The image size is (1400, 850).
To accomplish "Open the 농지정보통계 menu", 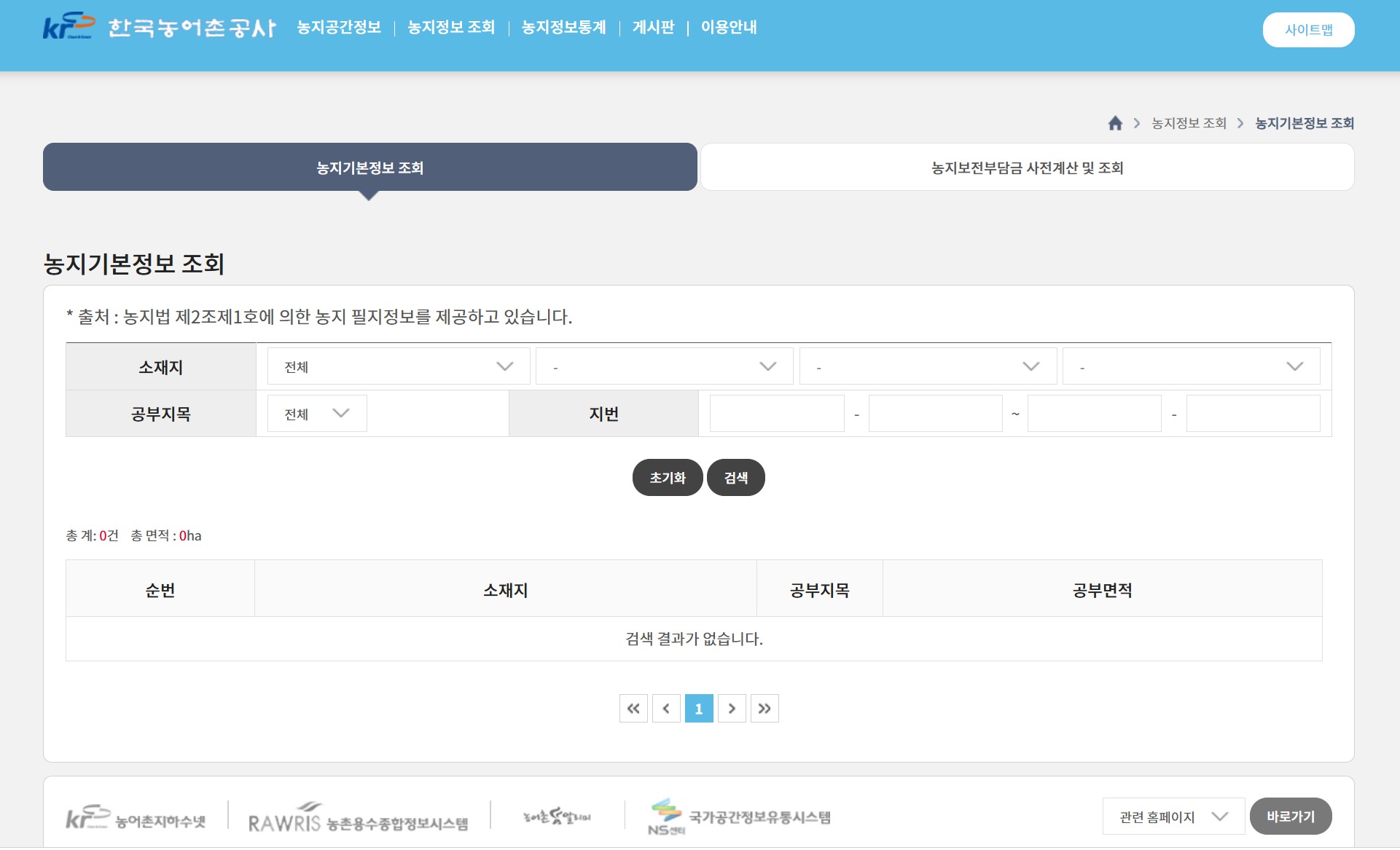I will pos(563,28).
